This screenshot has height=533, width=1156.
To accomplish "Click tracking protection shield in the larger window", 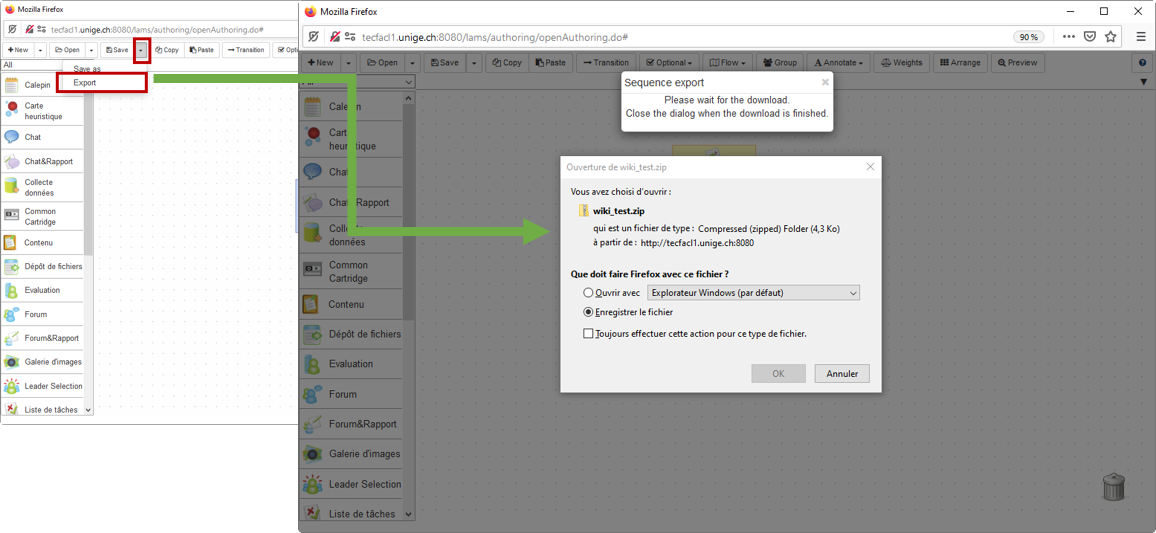I will tap(313, 36).
